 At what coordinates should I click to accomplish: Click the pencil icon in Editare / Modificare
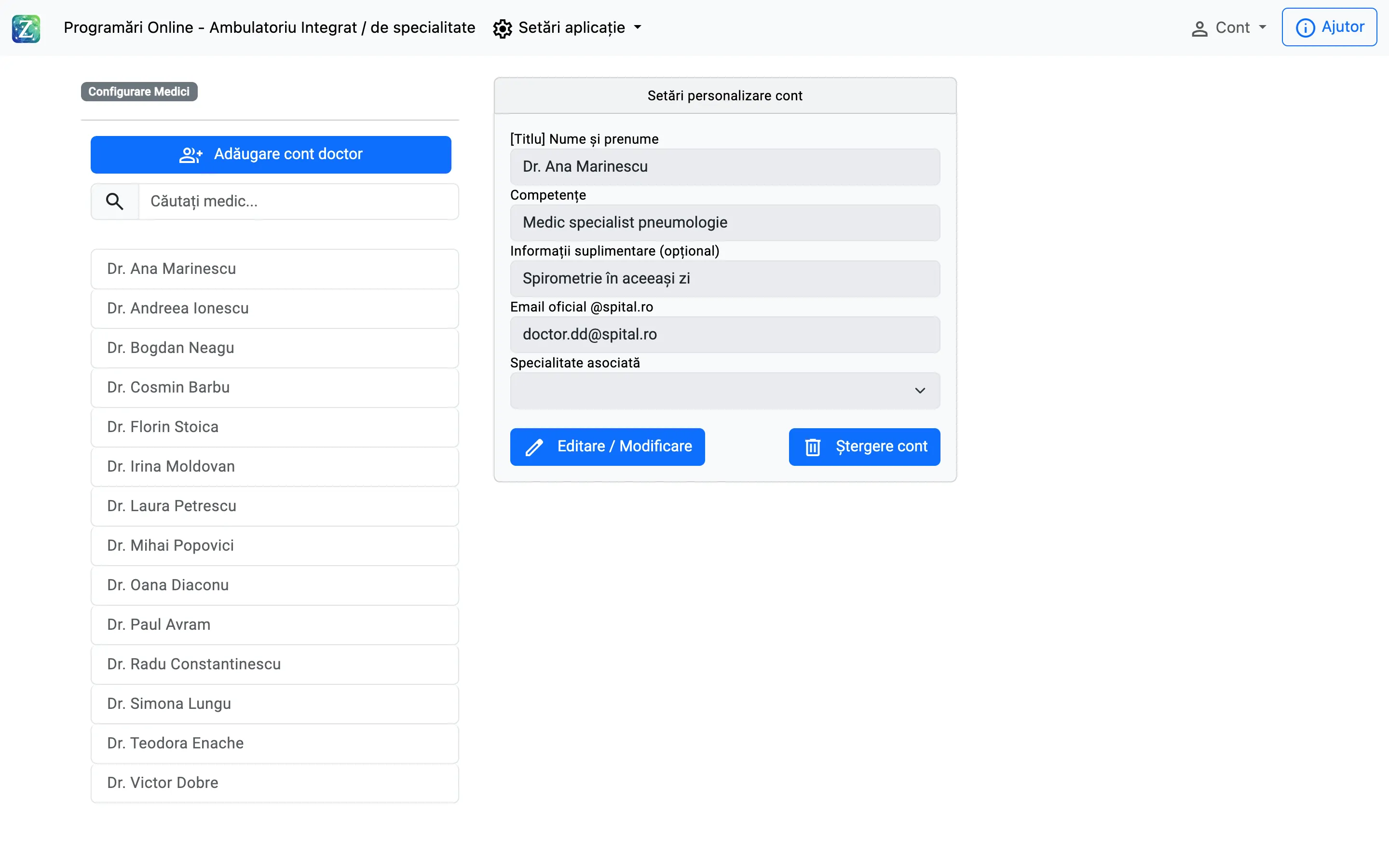534,447
